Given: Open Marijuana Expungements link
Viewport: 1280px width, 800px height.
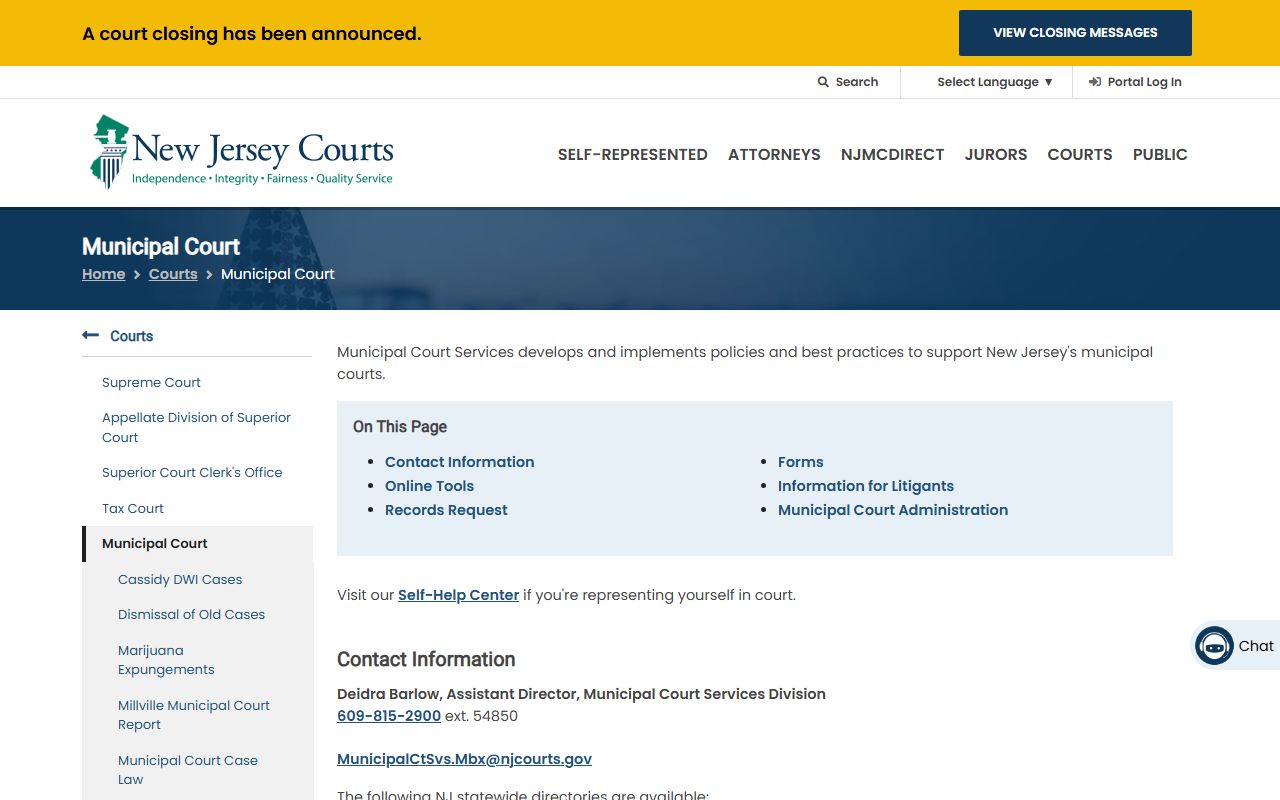Looking at the screenshot, I should (x=166, y=660).
